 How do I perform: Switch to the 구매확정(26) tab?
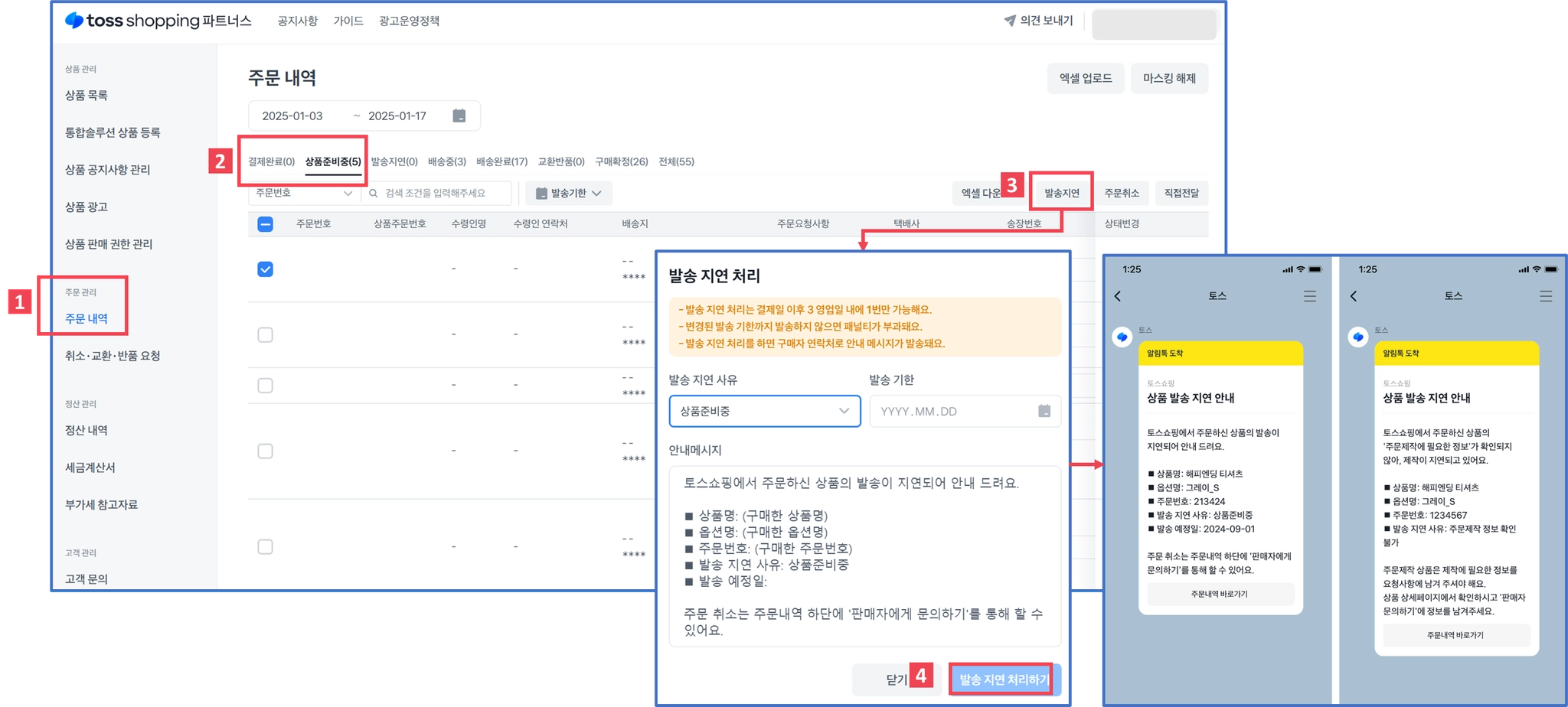click(622, 161)
